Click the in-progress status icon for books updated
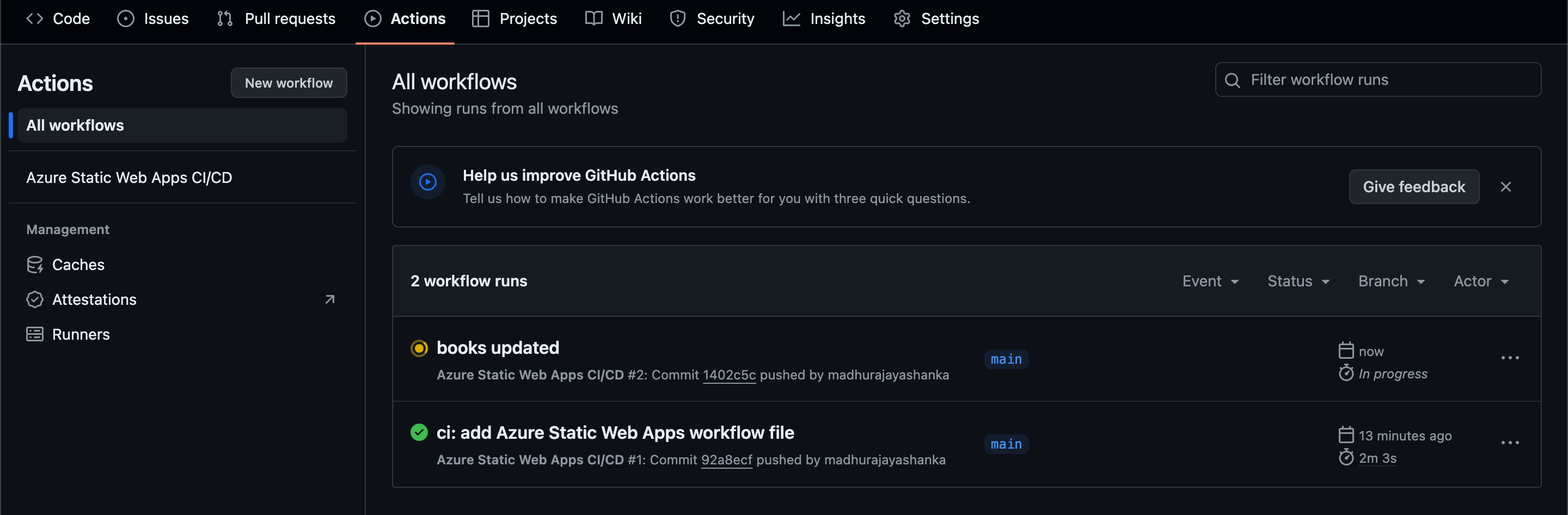 click(x=419, y=348)
